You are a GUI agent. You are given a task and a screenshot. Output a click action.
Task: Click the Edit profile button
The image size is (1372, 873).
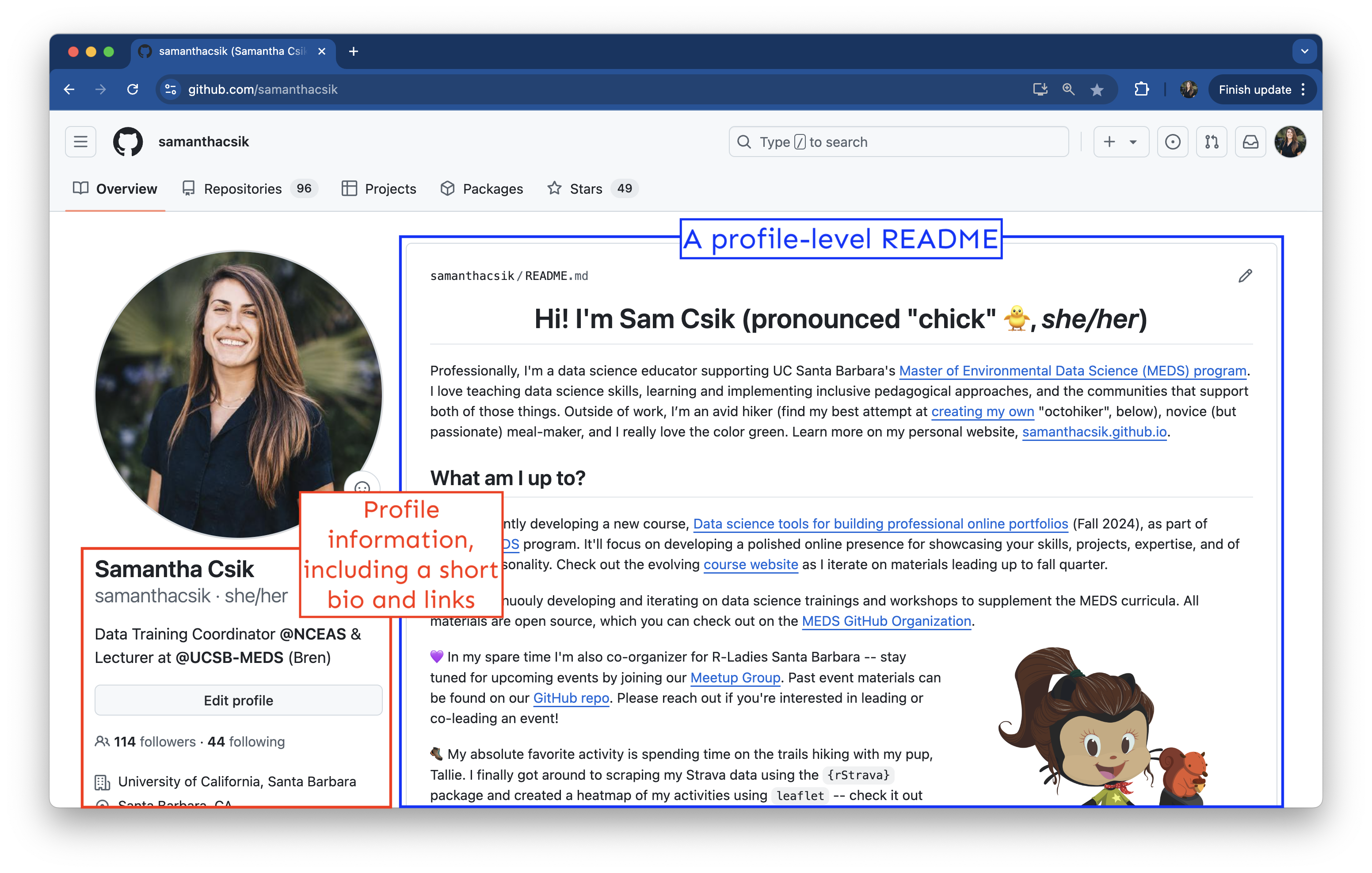click(x=238, y=700)
